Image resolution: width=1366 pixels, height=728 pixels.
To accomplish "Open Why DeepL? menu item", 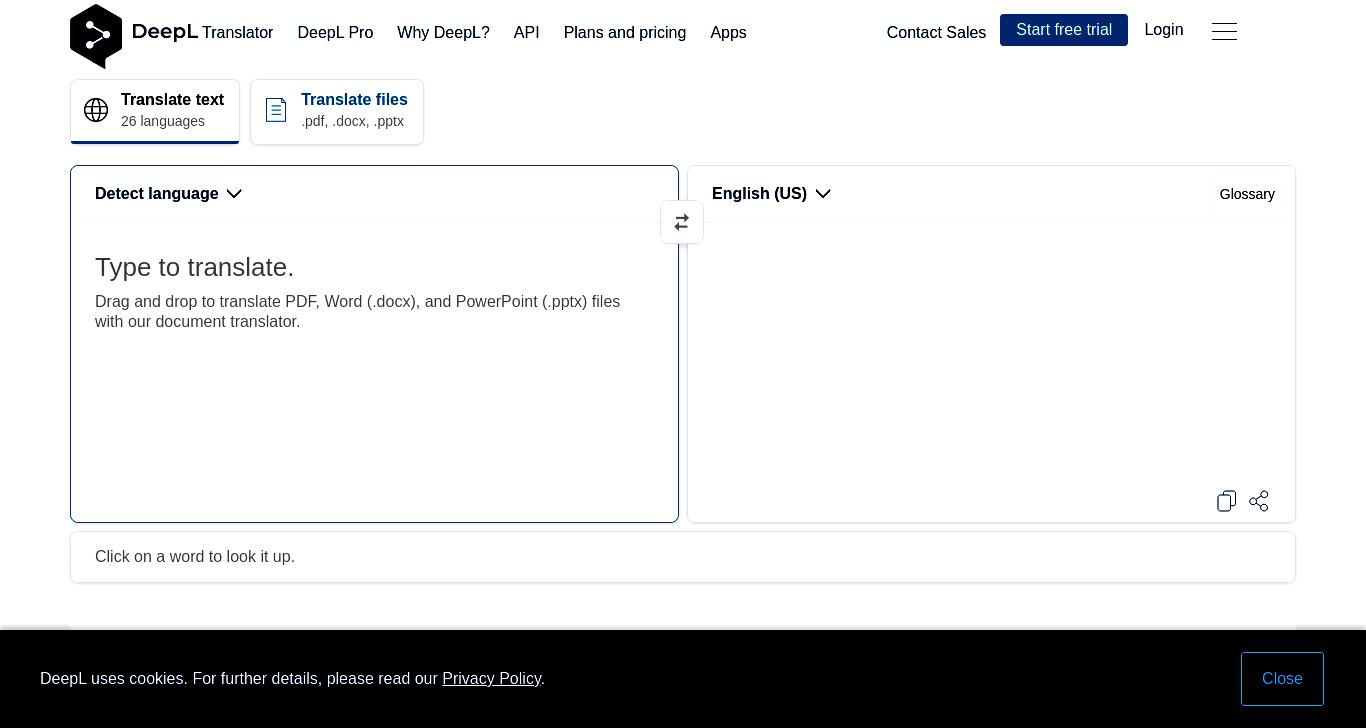I will click(x=443, y=33).
